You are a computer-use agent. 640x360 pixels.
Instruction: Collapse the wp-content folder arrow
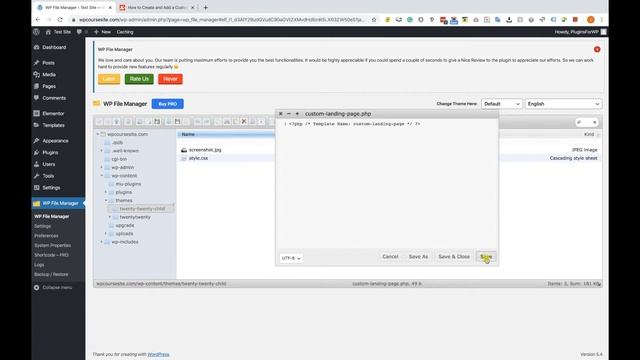coord(102,176)
